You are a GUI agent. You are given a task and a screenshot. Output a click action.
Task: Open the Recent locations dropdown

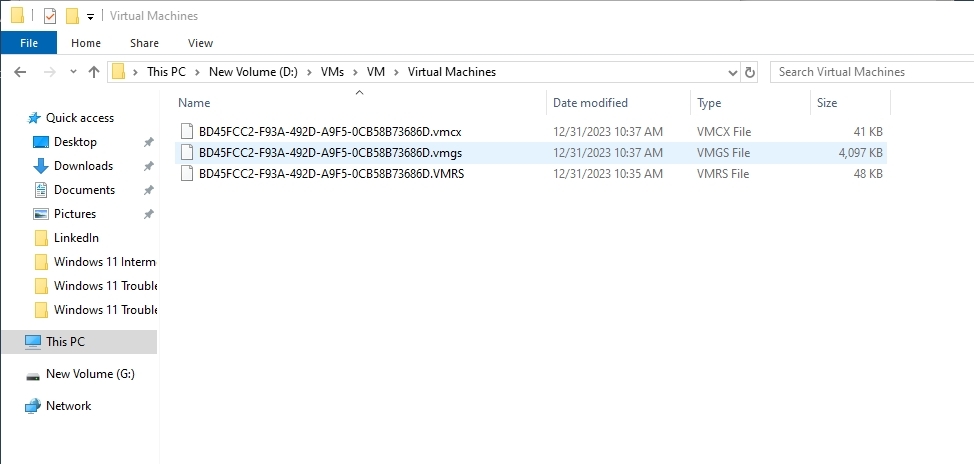[73, 72]
